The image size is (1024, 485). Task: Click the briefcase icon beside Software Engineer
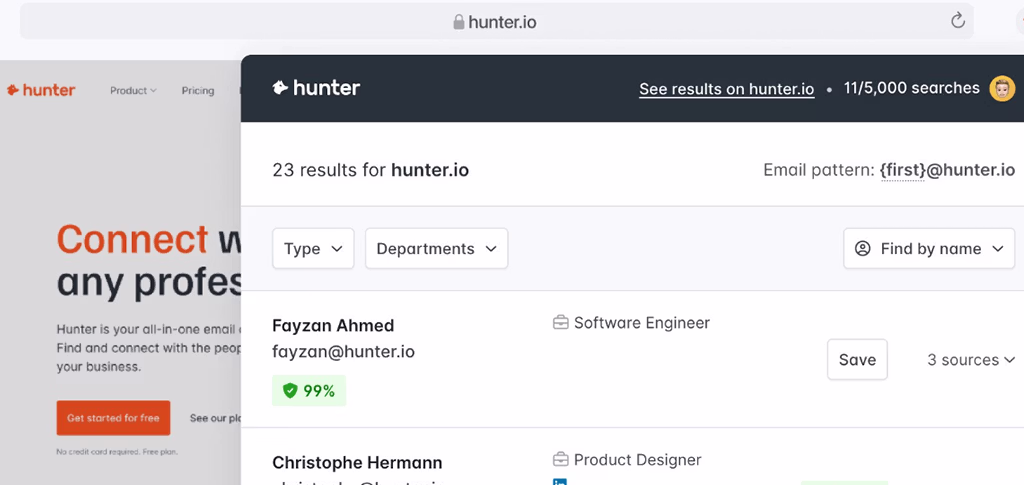pos(560,322)
